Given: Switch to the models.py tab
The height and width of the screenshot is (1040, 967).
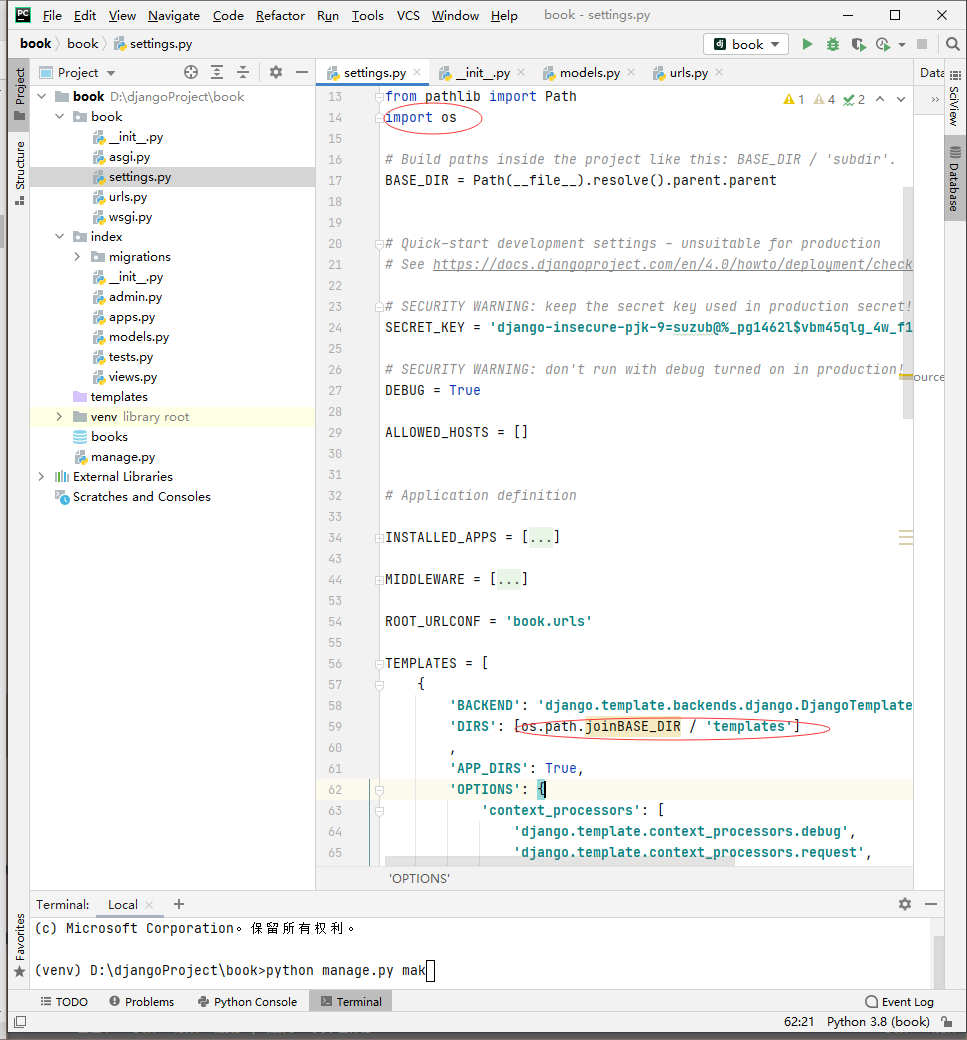Looking at the screenshot, I should pos(590,72).
